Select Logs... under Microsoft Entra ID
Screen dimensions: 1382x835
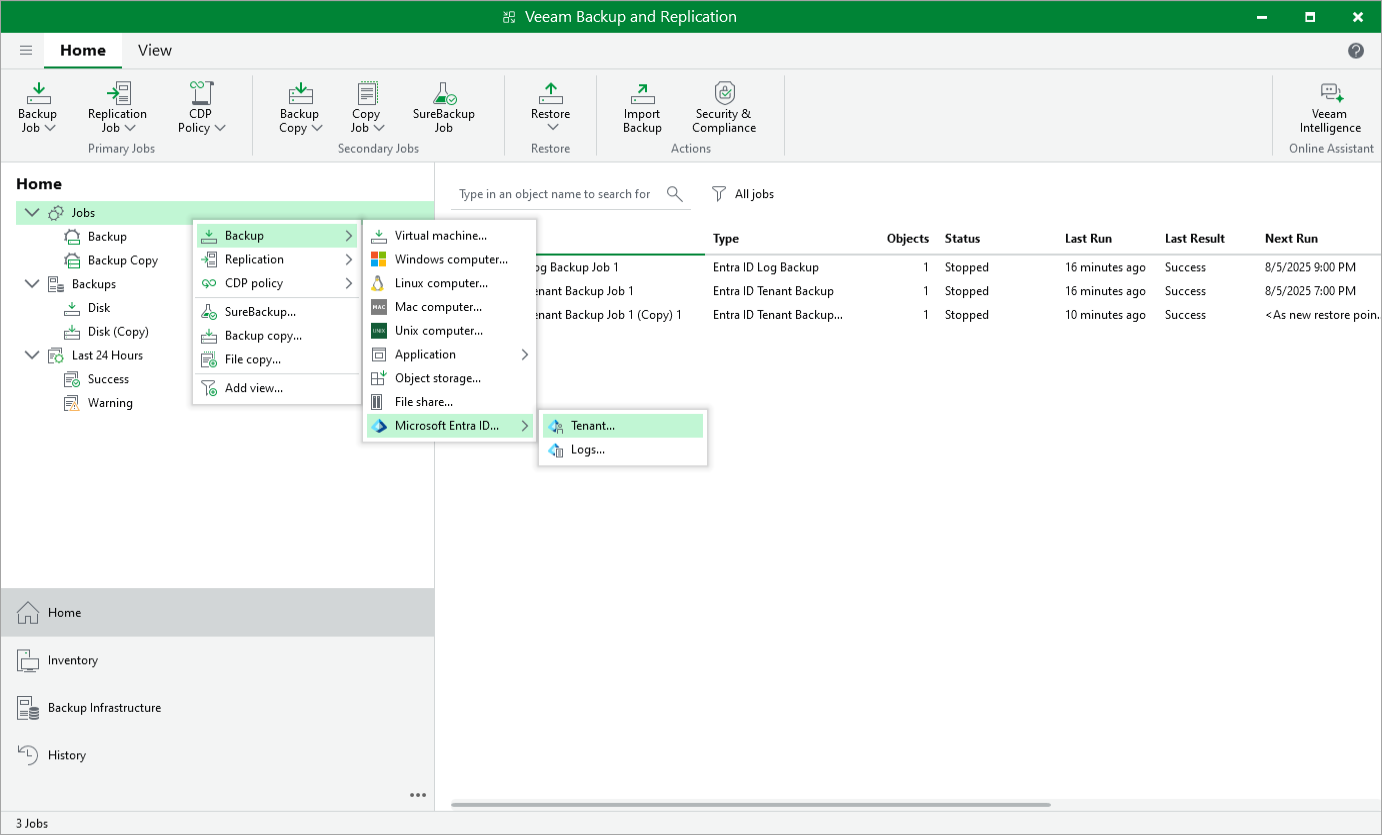pyautogui.click(x=623, y=450)
